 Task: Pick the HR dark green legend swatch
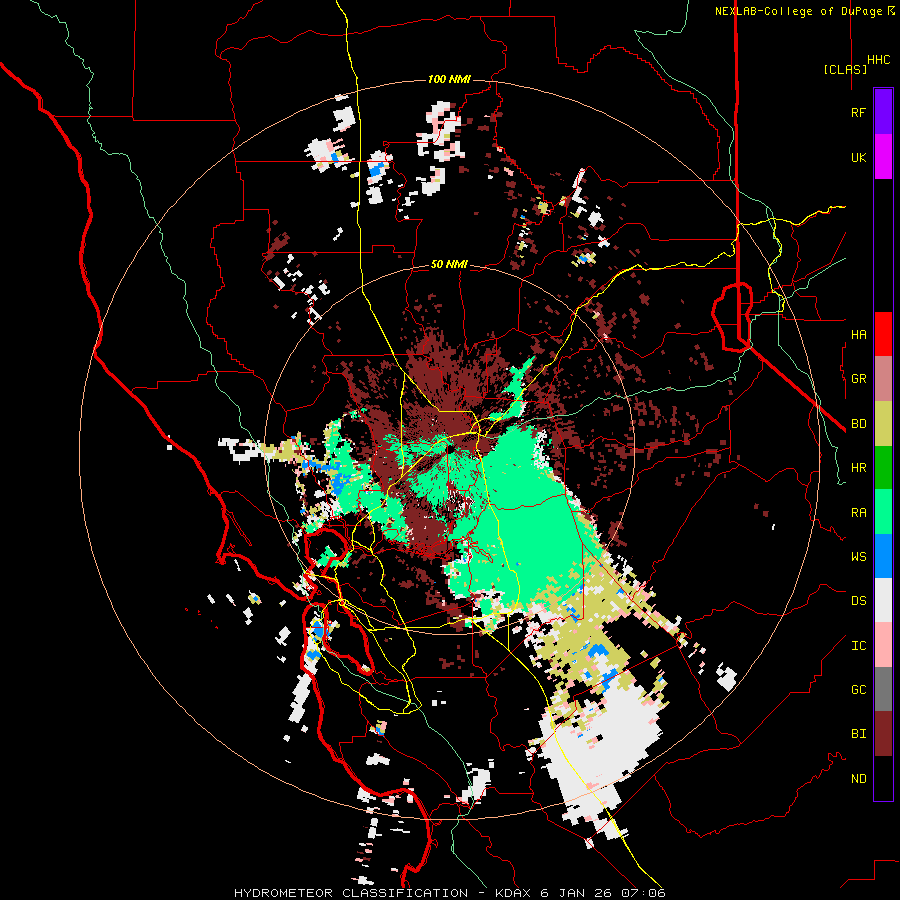[x=883, y=468]
